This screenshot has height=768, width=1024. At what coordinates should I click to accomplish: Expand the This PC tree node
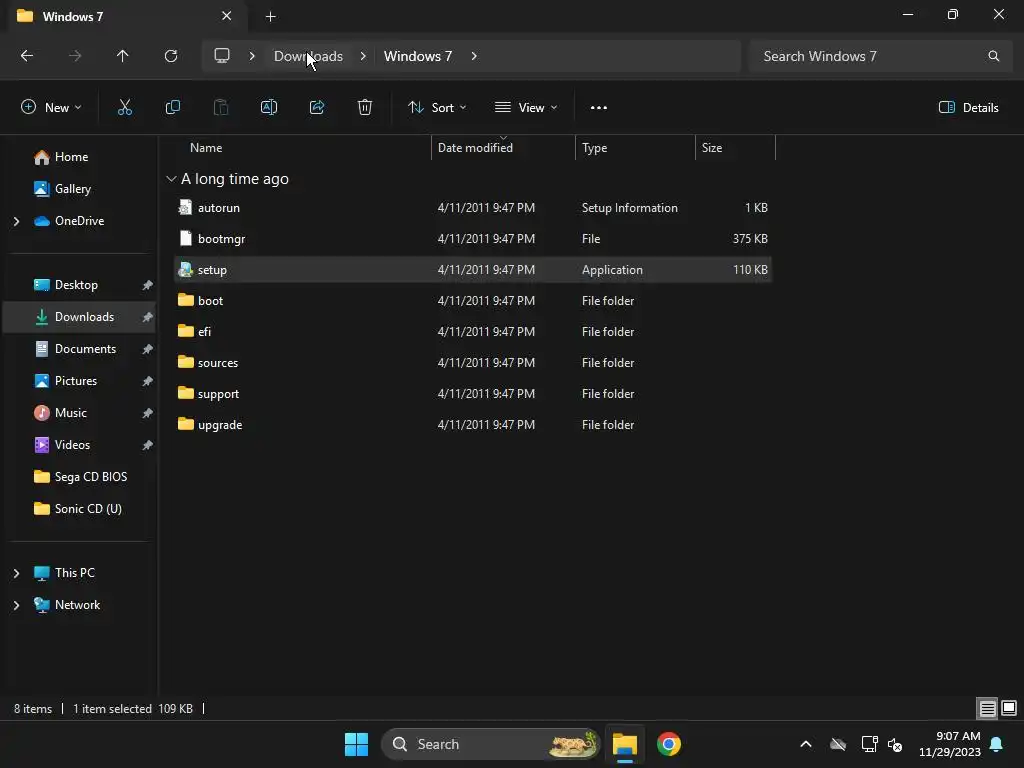pos(16,573)
